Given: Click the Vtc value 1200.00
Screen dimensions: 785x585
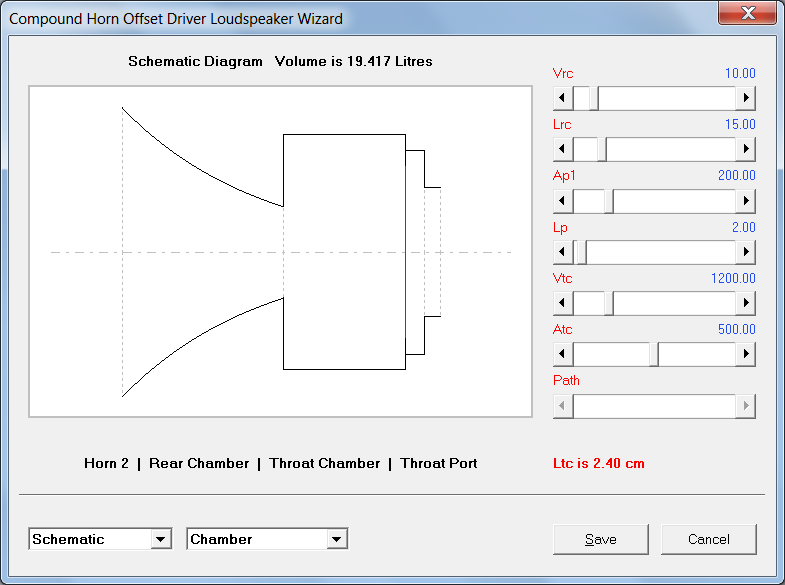Looking at the screenshot, I should pyautogui.click(x=733, y=278).
